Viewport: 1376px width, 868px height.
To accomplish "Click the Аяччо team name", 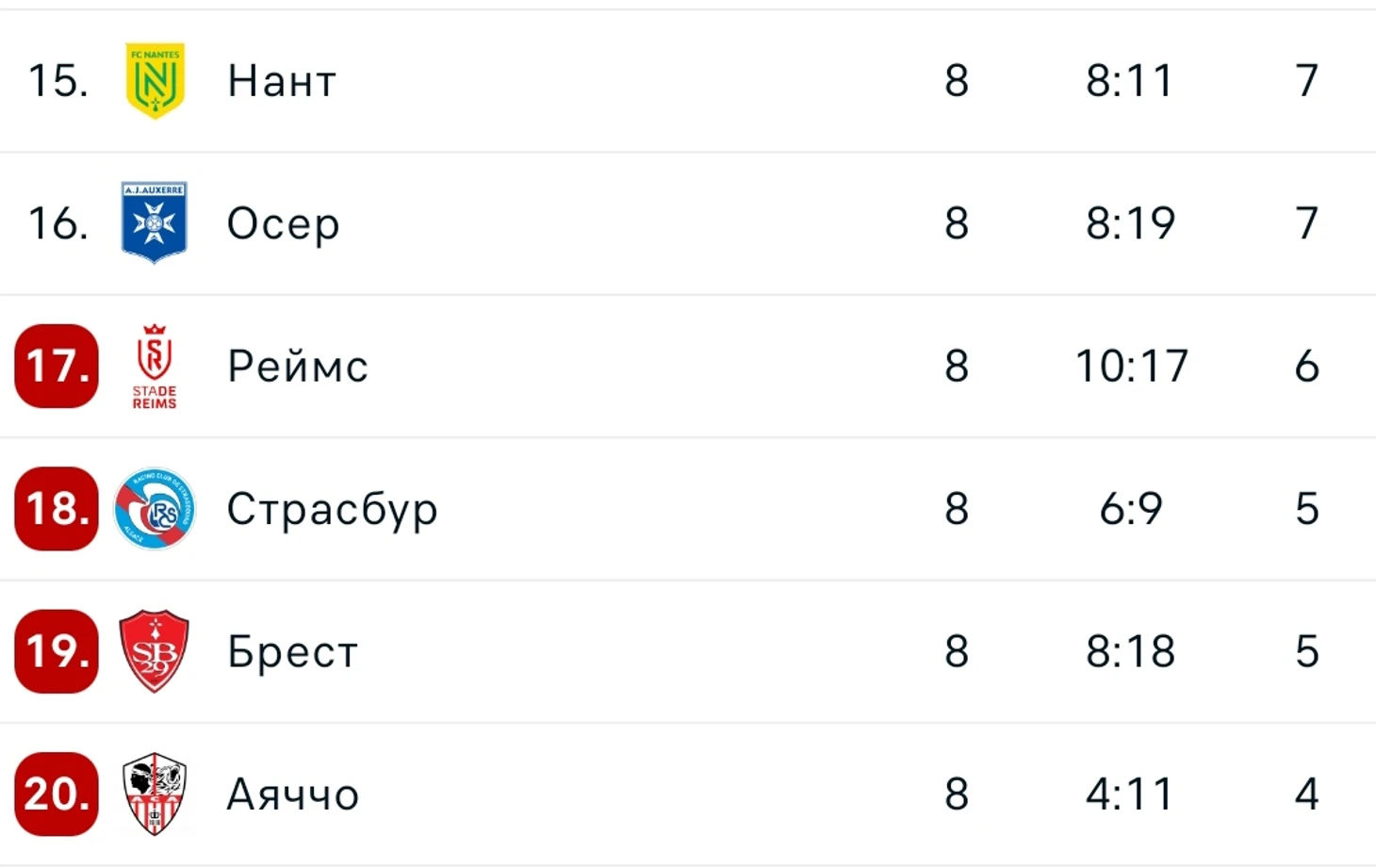I will [x=293, y=795].
